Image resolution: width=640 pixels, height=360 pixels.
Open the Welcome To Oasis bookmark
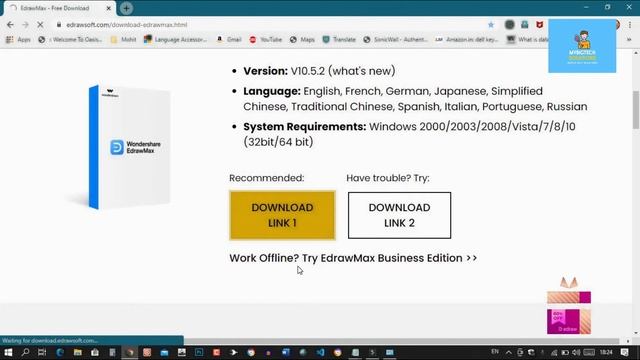pyautogui.click(x=70, y=40)
